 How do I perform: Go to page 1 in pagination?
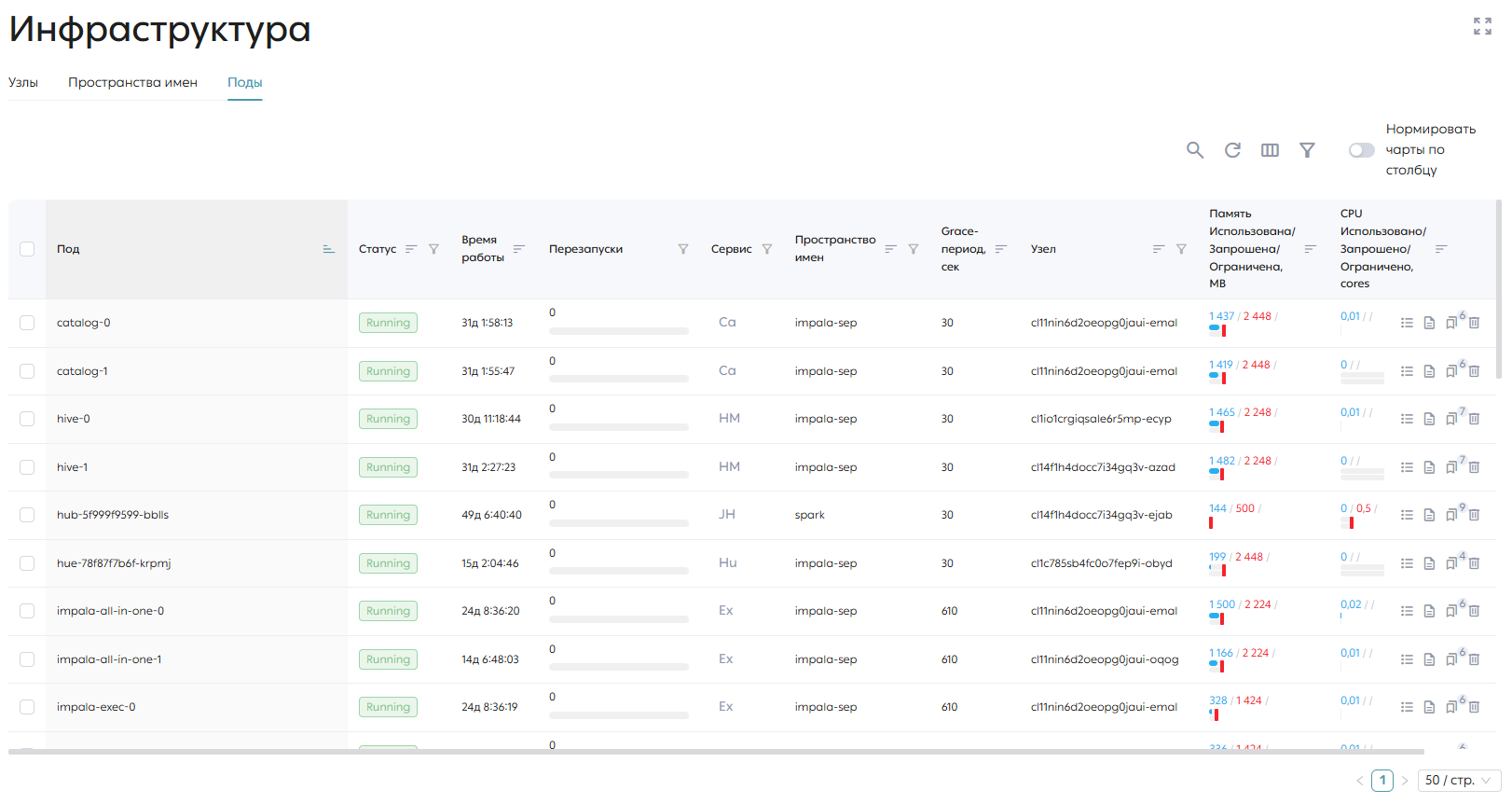point(1382,781)
